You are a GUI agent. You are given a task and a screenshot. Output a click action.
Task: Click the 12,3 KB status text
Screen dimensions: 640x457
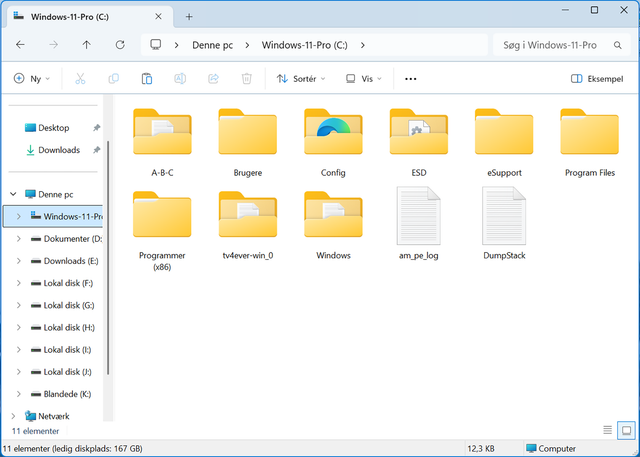[481, 448]
